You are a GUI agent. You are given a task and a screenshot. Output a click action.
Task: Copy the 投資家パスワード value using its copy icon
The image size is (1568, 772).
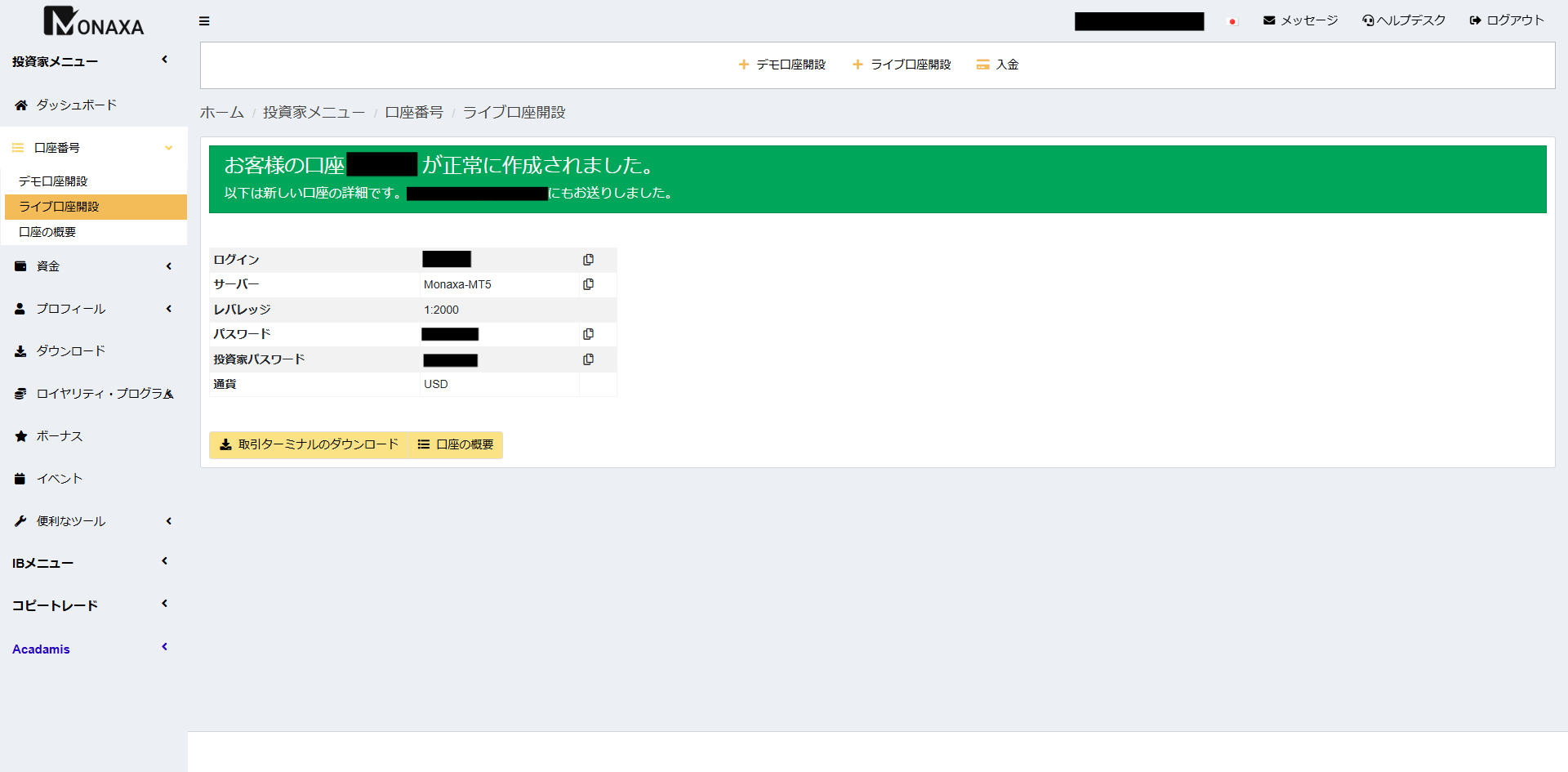tap(588, 359)
